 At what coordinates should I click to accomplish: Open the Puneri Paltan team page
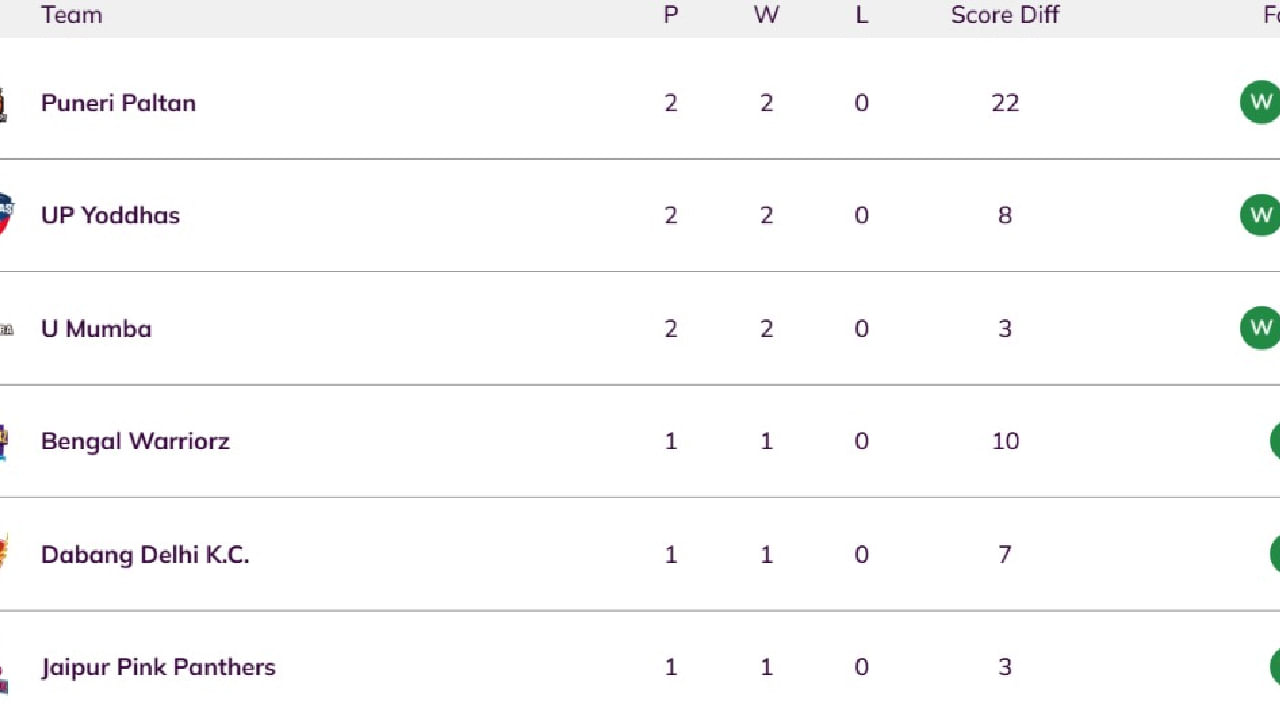(118, 103)
